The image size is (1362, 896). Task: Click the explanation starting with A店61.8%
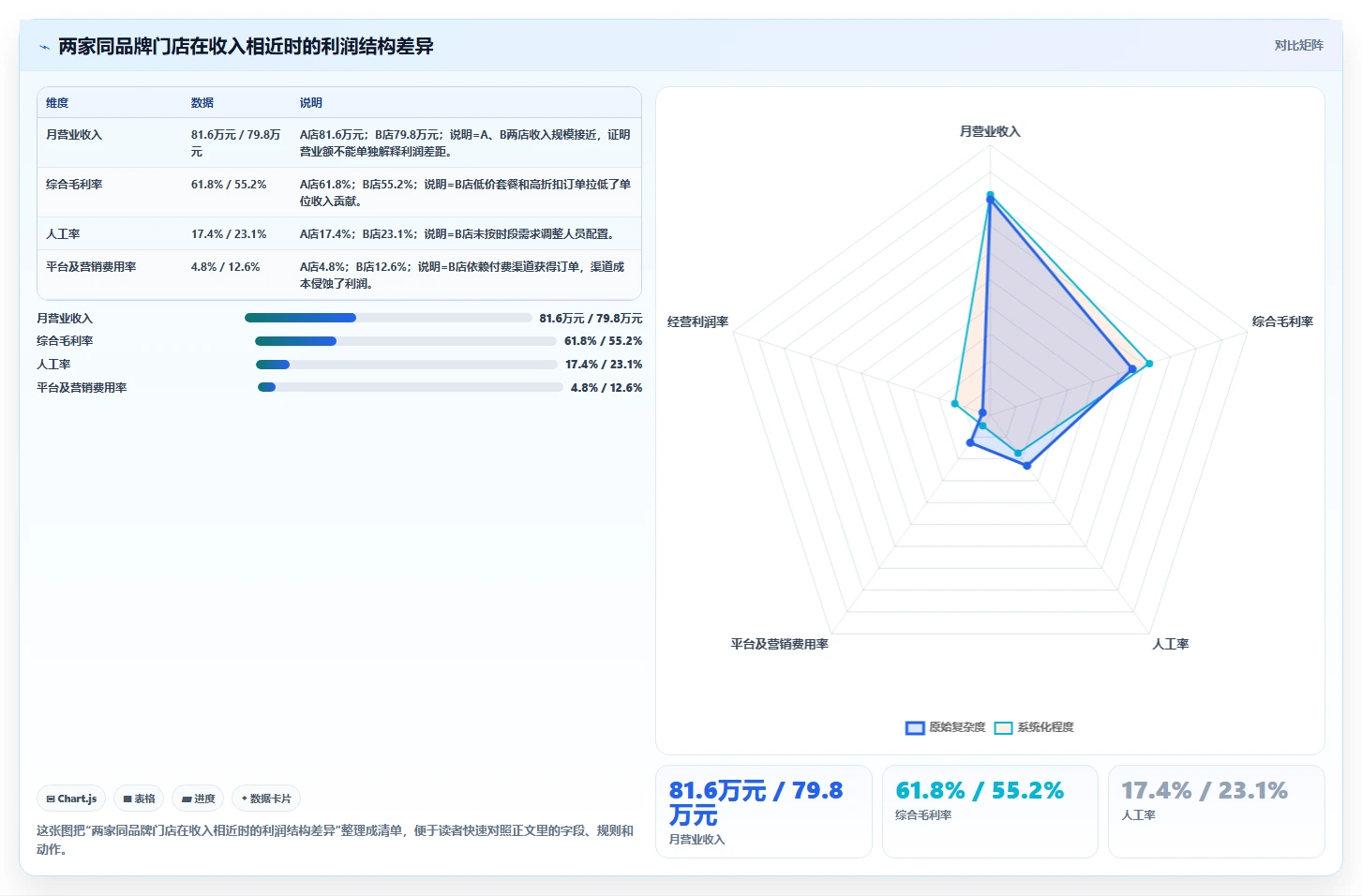[x=465, y=193]
